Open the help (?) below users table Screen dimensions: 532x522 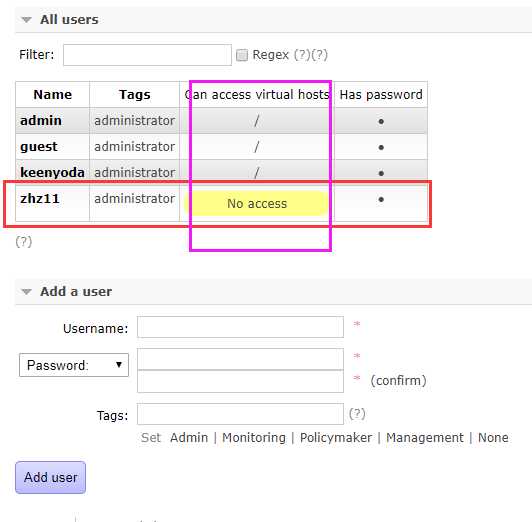pyautogui.click(x=24, y=242)
